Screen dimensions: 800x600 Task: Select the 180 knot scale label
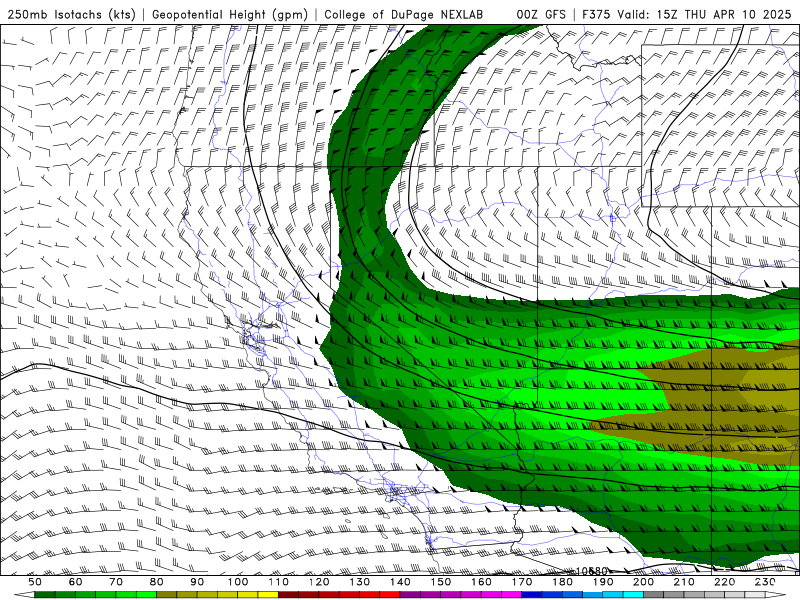(x=562, y=582)
